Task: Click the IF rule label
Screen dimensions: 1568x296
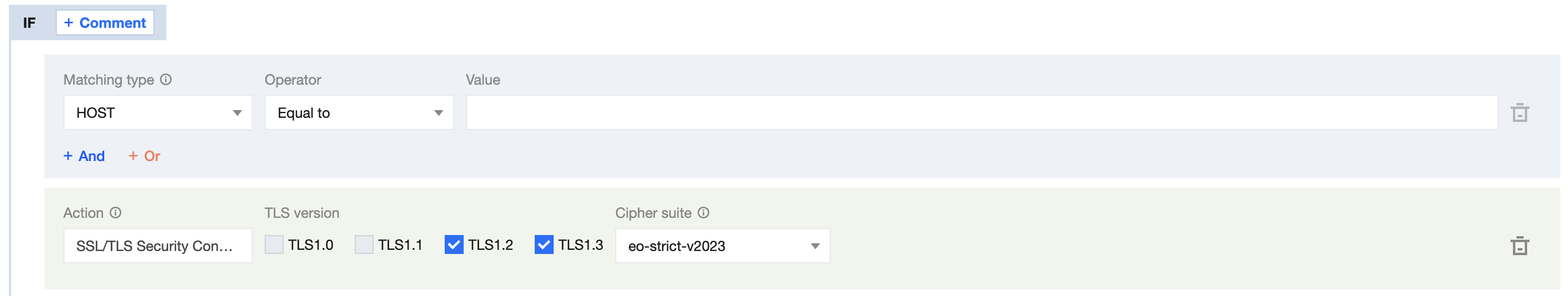Action: [29, 23]
